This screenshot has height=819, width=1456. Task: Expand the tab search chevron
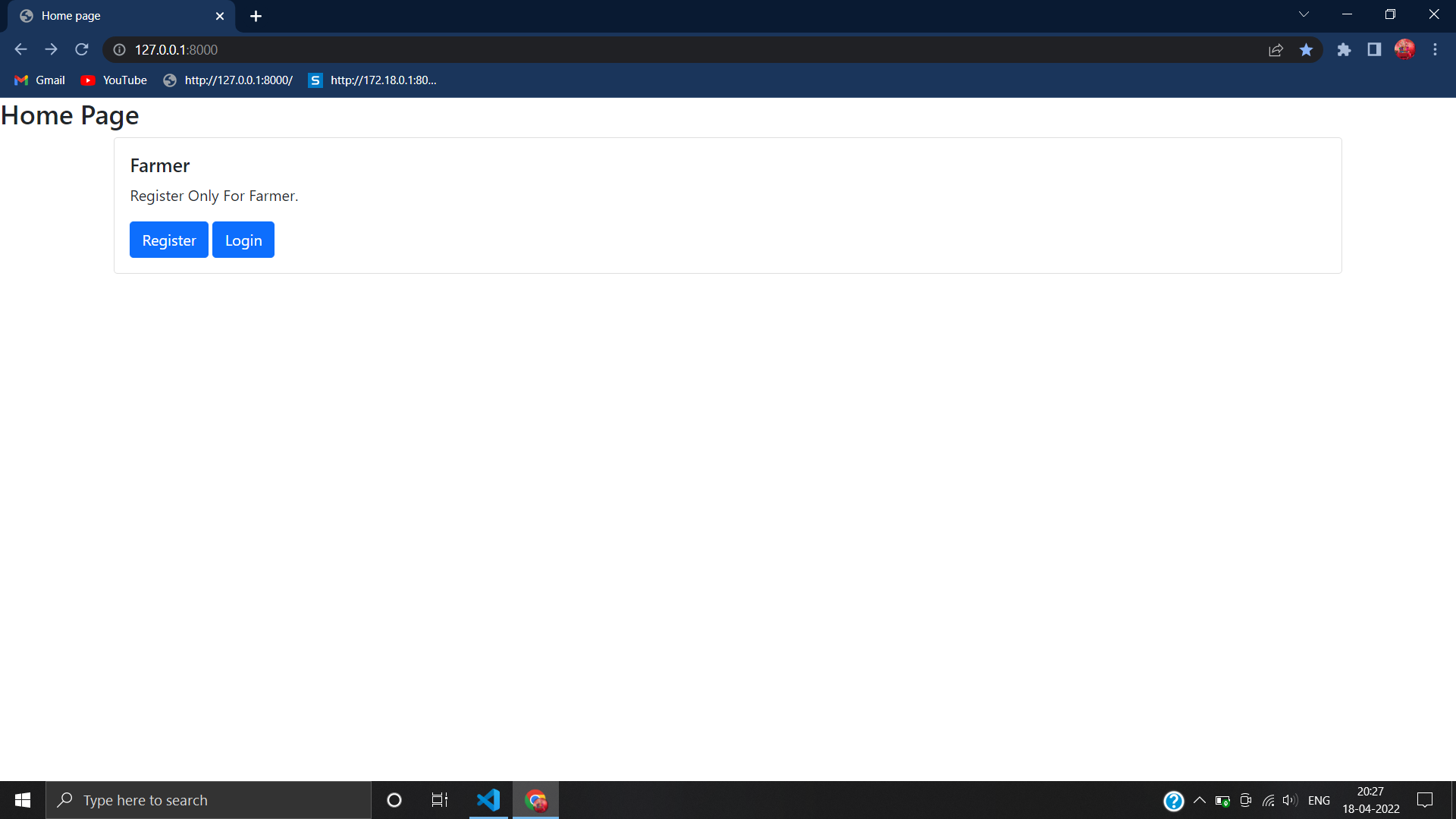pyautogui.click(x=1304, y=14)
